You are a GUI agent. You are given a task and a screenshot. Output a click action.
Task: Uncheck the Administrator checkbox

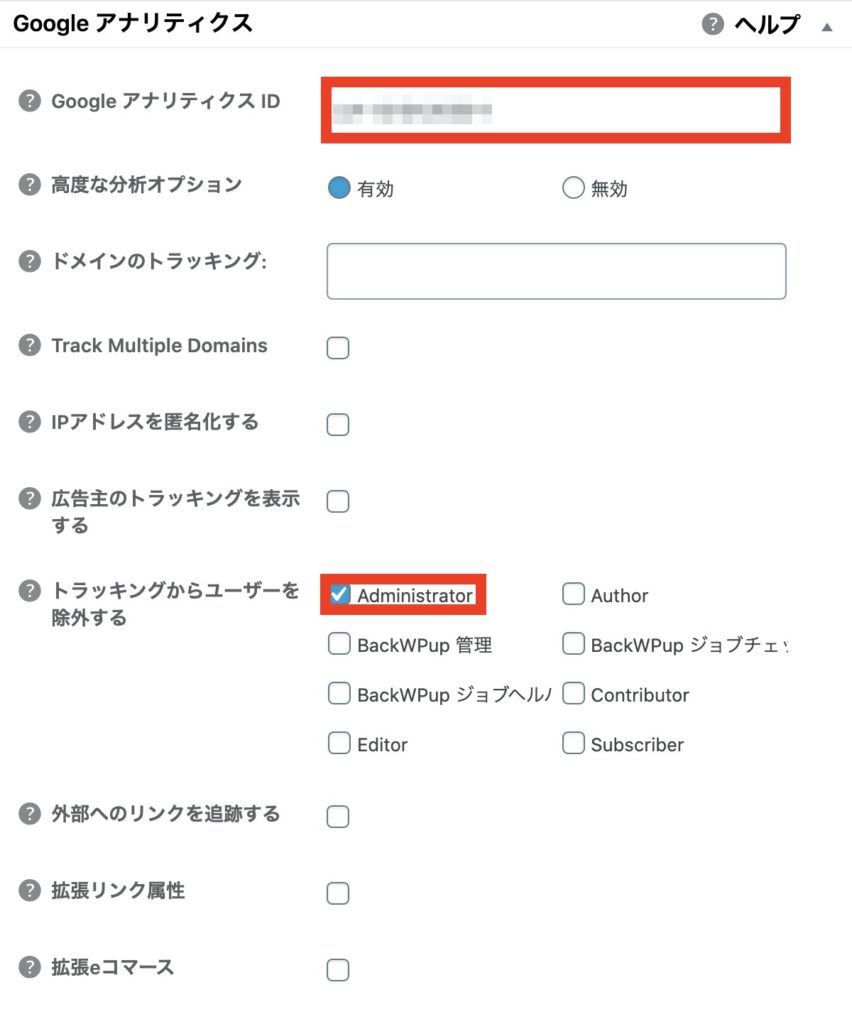click(x=339, y=594)
